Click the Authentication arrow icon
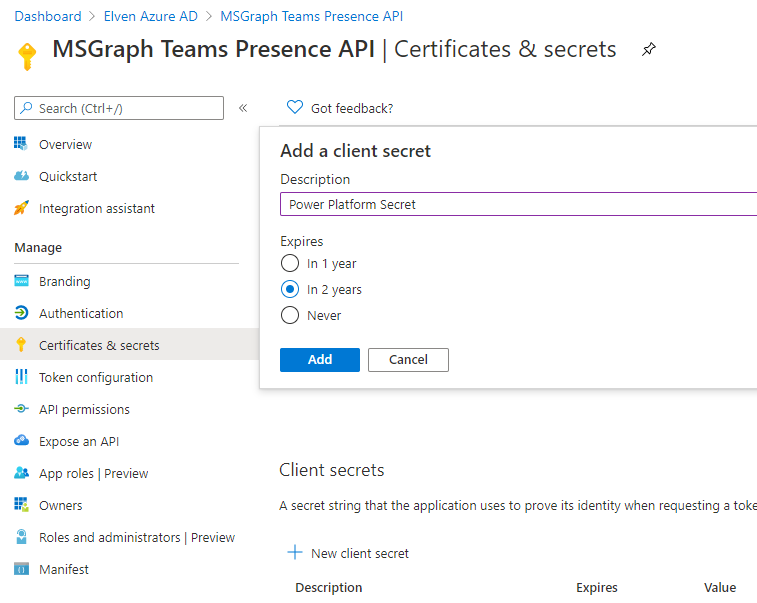This screenshot has height=603, width=757. point(21,313)
